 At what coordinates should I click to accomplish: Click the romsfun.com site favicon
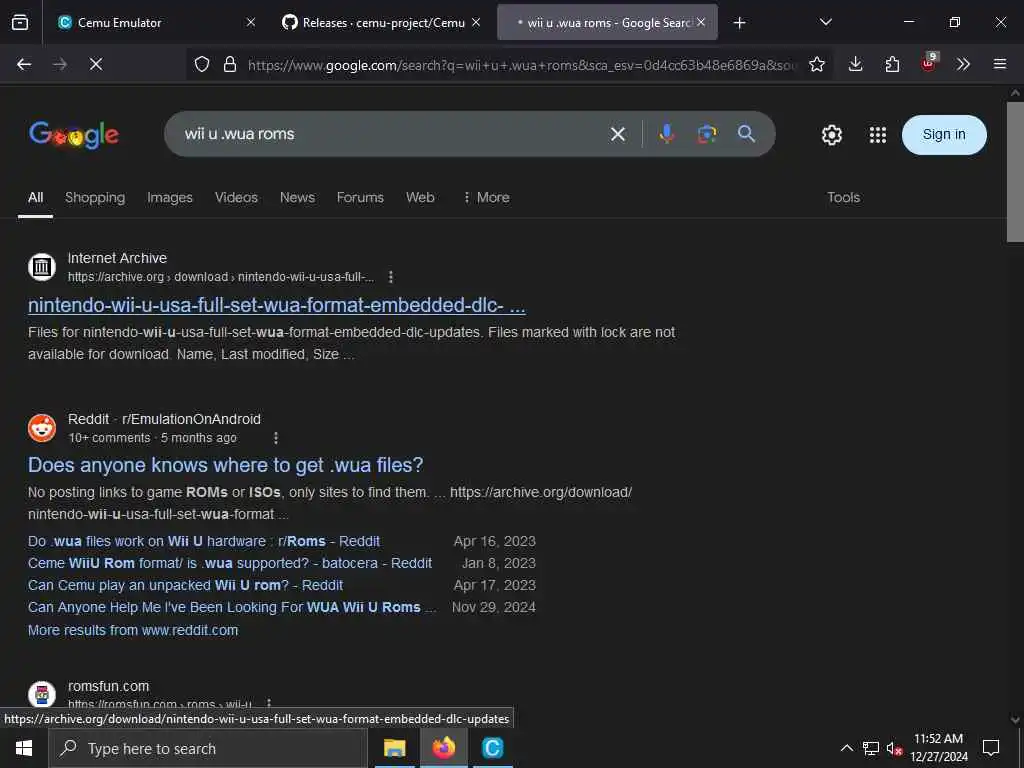tap(42, 694)
